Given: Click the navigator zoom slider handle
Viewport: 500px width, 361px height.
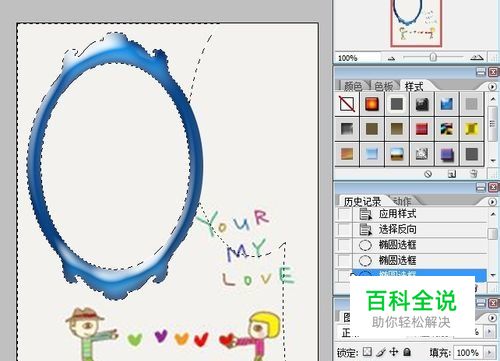Looking at the screenshot, I should 433,57.
